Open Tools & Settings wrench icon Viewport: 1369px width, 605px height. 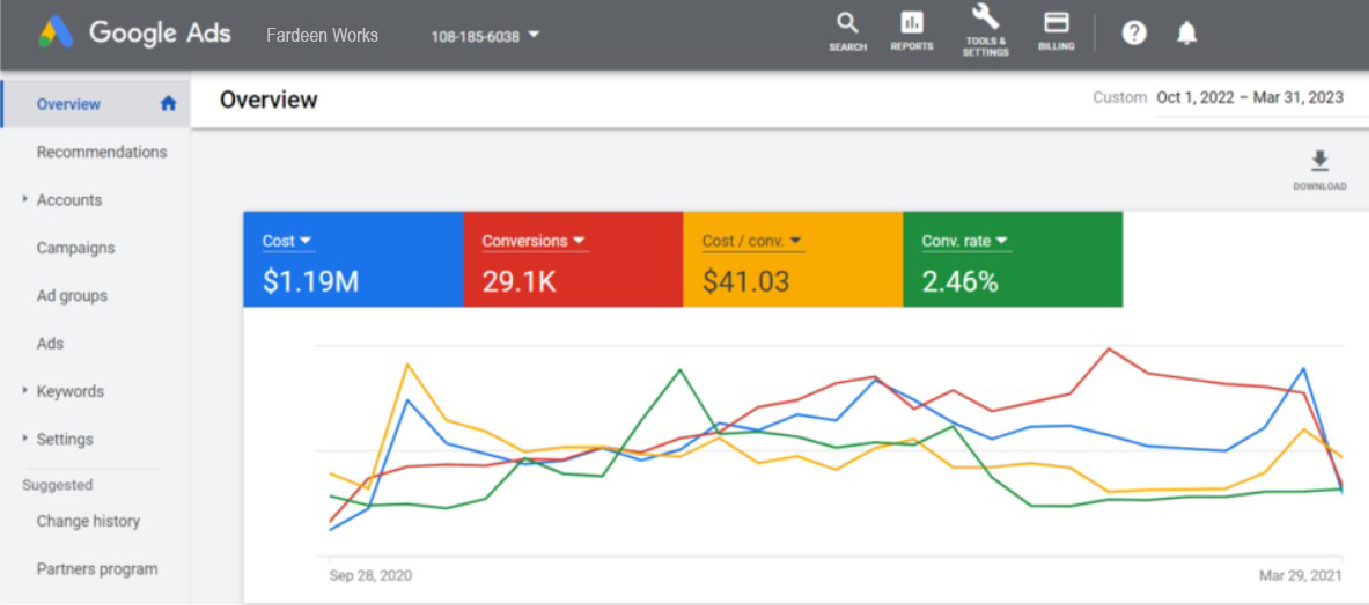pyautogui.click(x=985, y=29)
